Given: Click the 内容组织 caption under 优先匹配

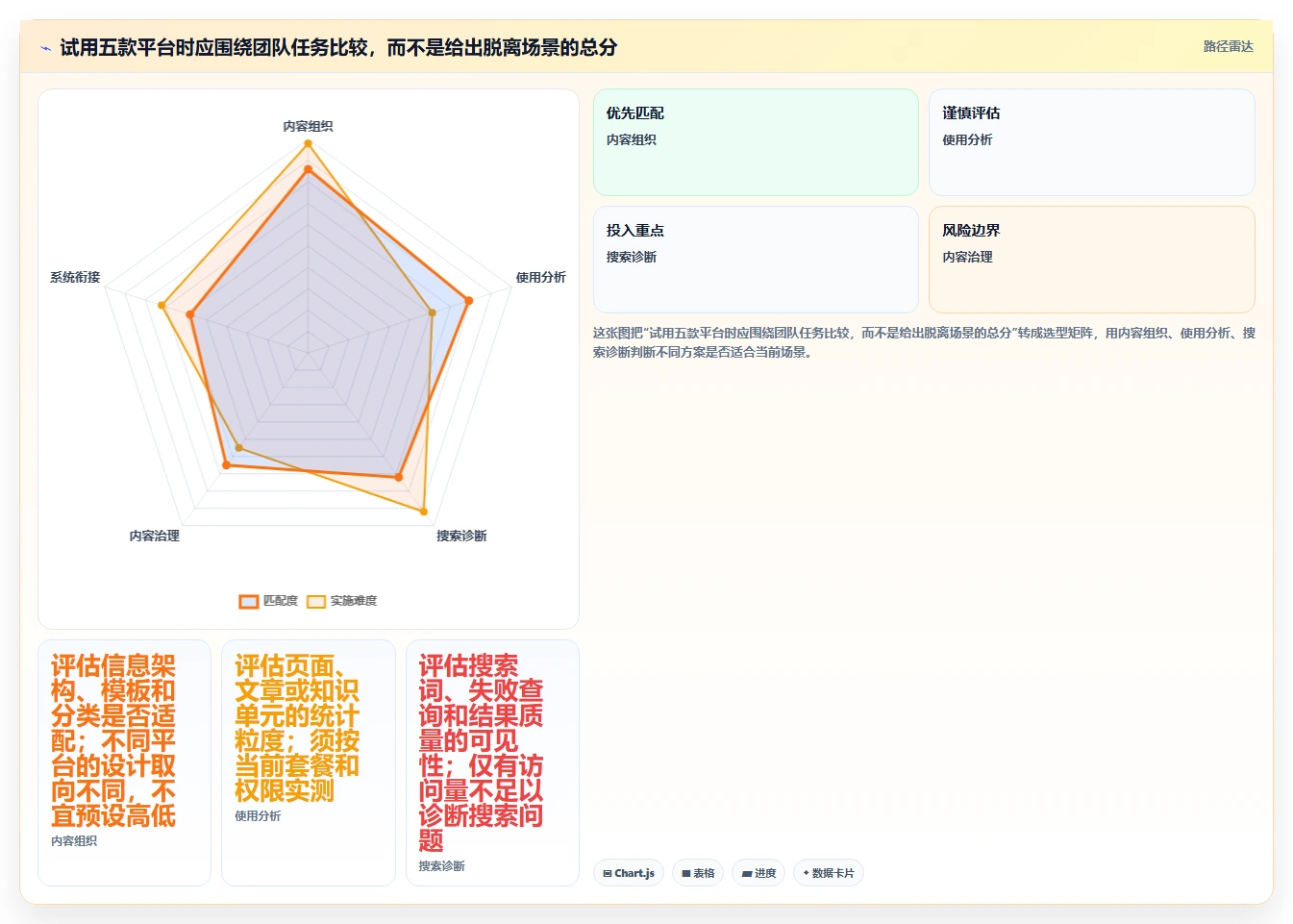Looking at the screenshot, I should click(x=632, y=139).
